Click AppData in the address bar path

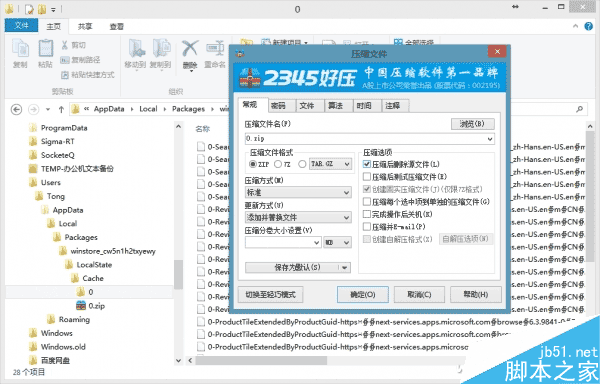pos(109,109)
